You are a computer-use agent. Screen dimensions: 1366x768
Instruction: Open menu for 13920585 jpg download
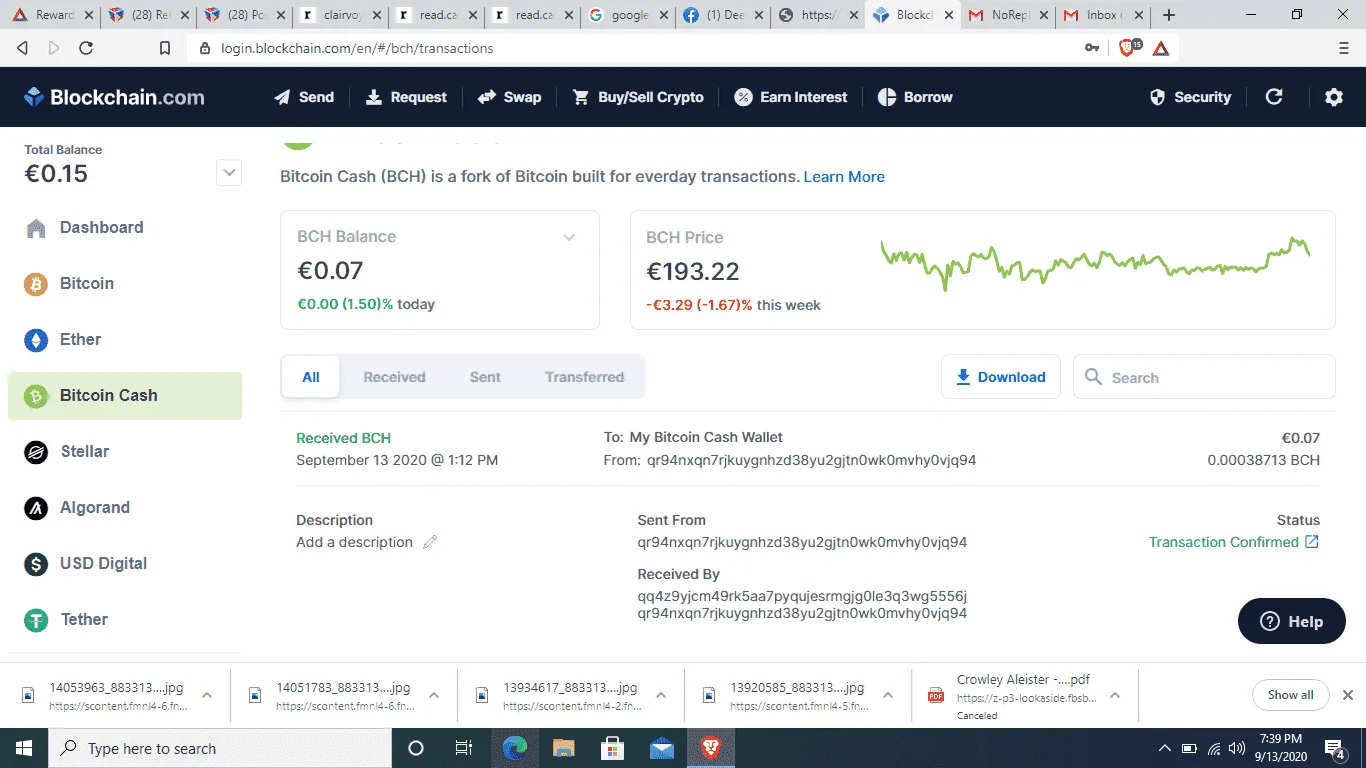tap(888, 695)
